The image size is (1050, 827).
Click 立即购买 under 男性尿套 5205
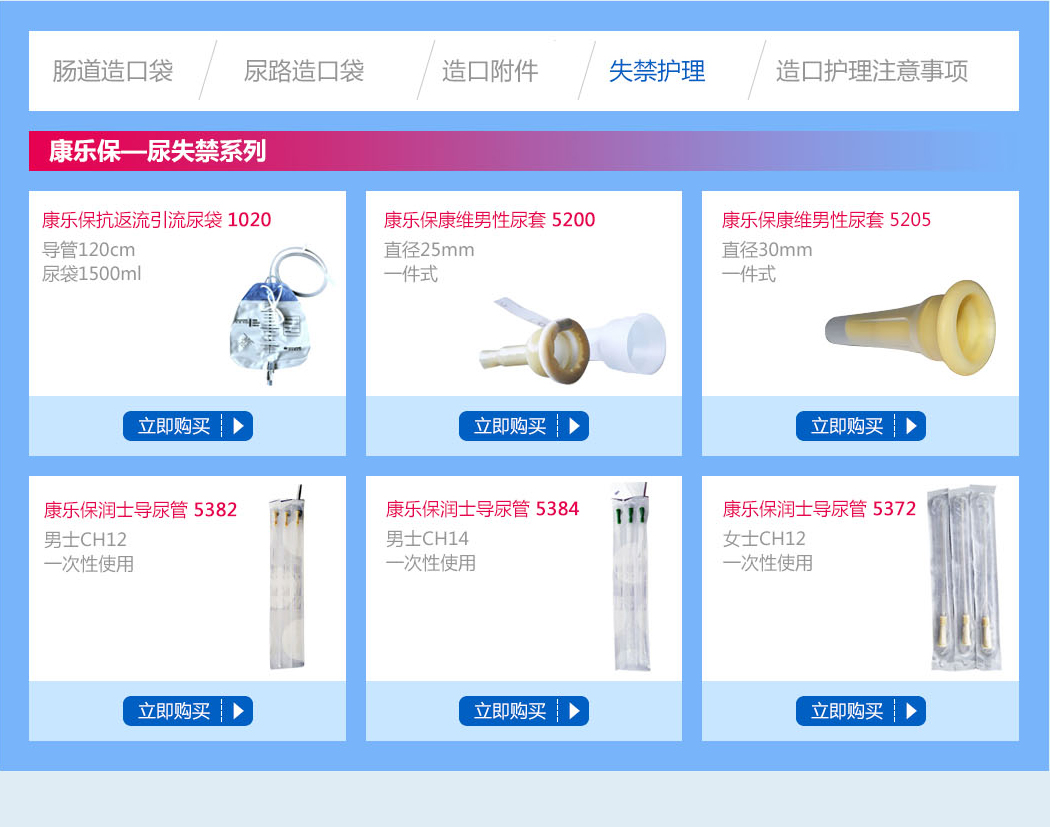[x=860, y=426]
